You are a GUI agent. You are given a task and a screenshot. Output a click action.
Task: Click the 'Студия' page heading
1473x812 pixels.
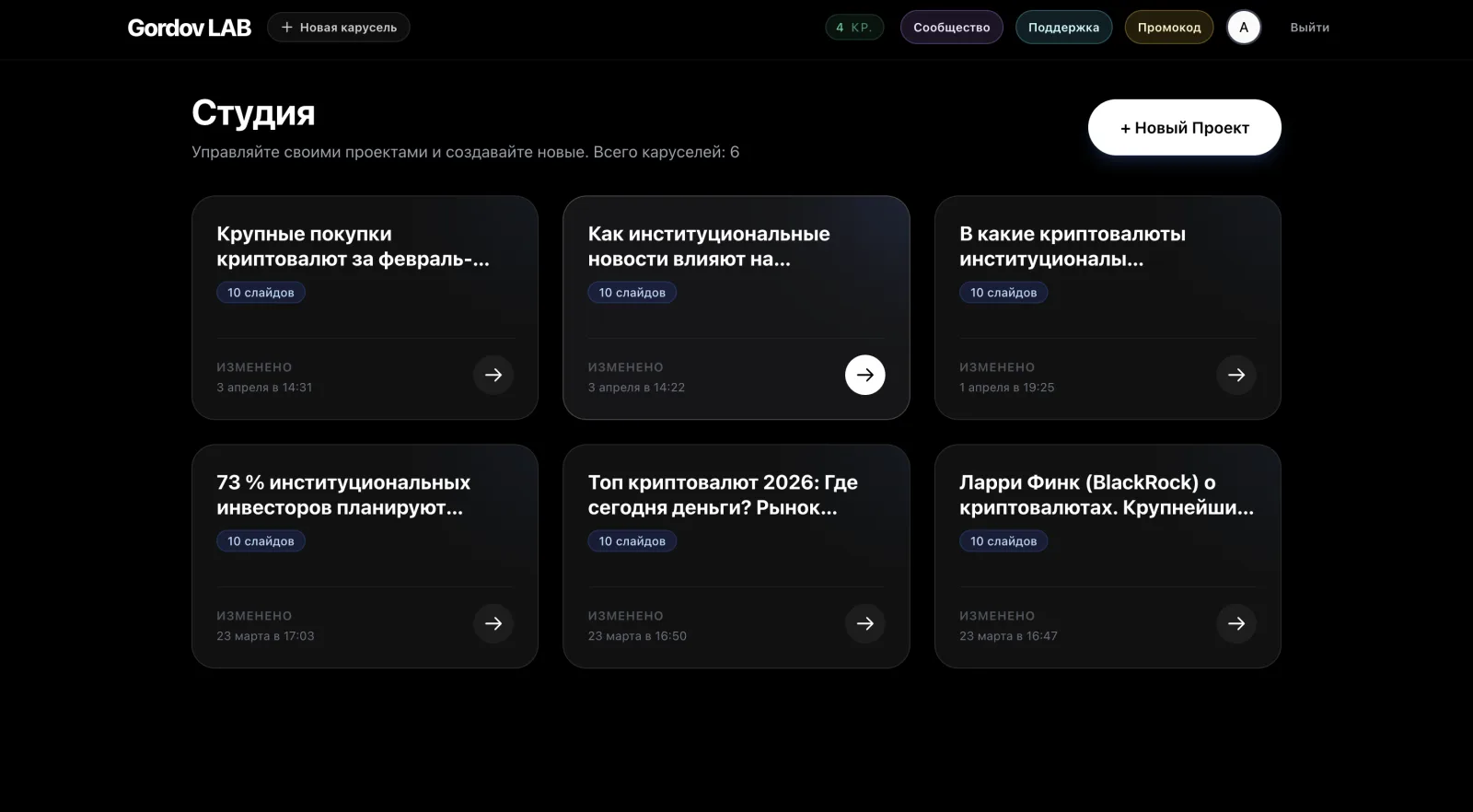pos(253,113)
